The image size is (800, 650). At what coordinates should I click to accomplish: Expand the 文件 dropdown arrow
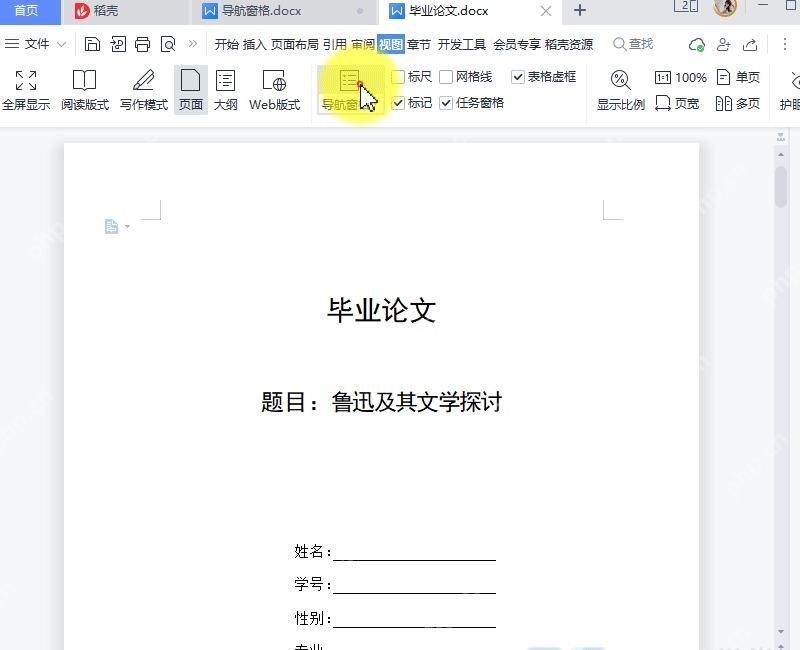click(61, 44)
